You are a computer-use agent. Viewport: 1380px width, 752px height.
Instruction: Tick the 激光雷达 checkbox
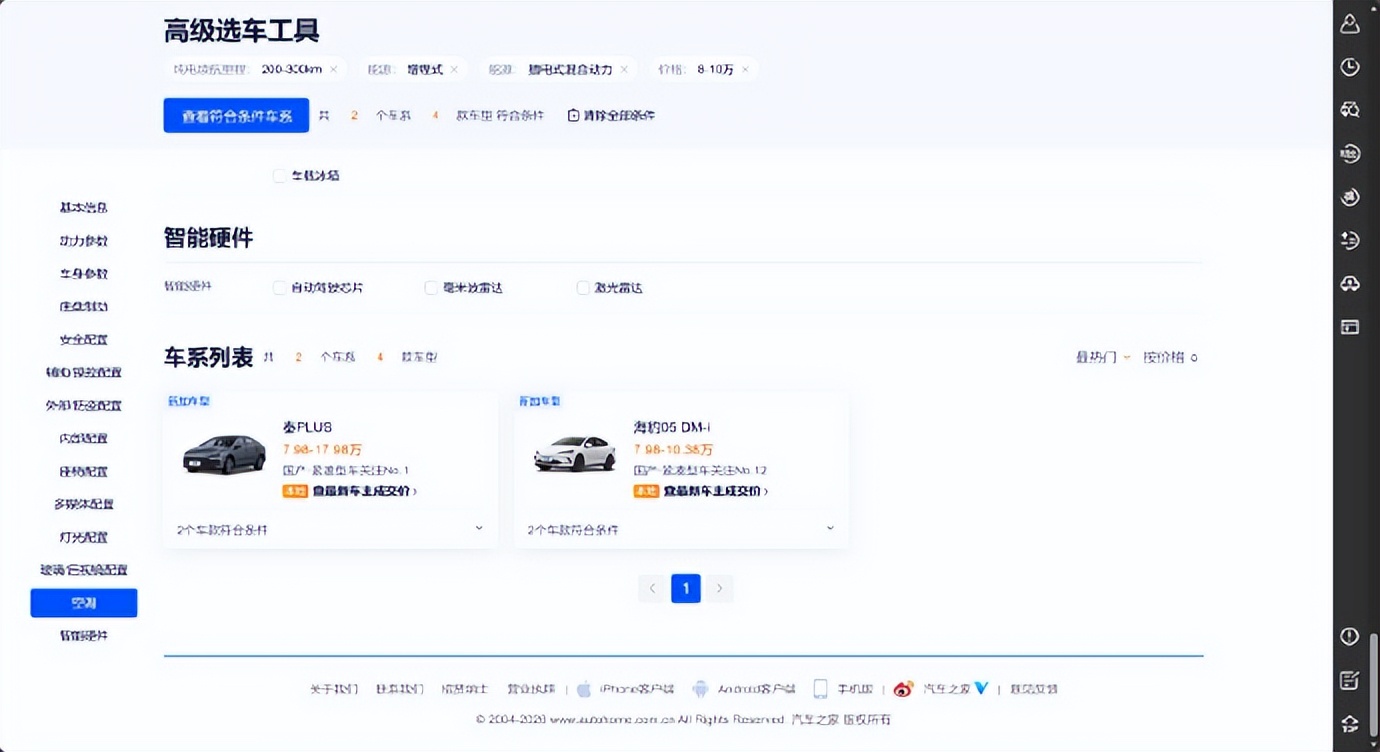coord(583,288)
